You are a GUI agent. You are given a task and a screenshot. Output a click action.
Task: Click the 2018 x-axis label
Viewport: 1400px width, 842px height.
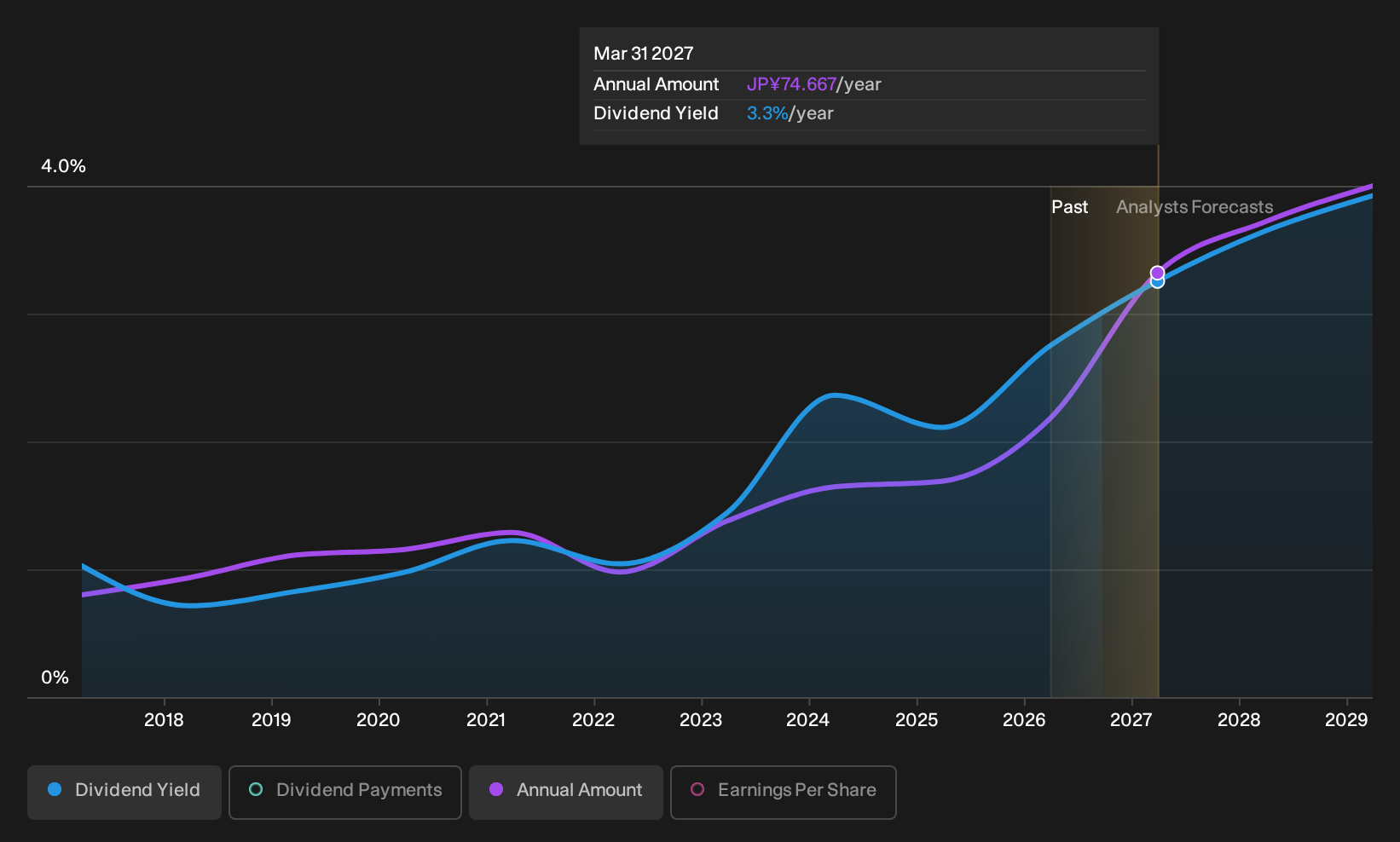[x=164, y=720]
